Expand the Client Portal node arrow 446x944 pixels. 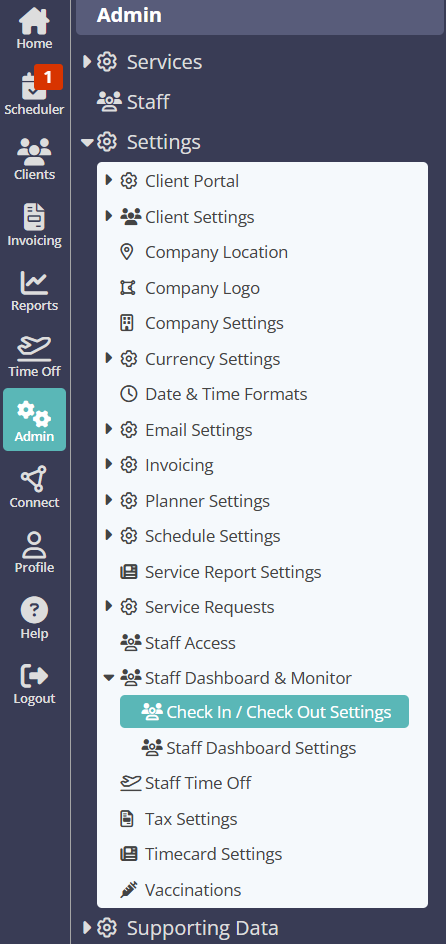click(109, 180)
